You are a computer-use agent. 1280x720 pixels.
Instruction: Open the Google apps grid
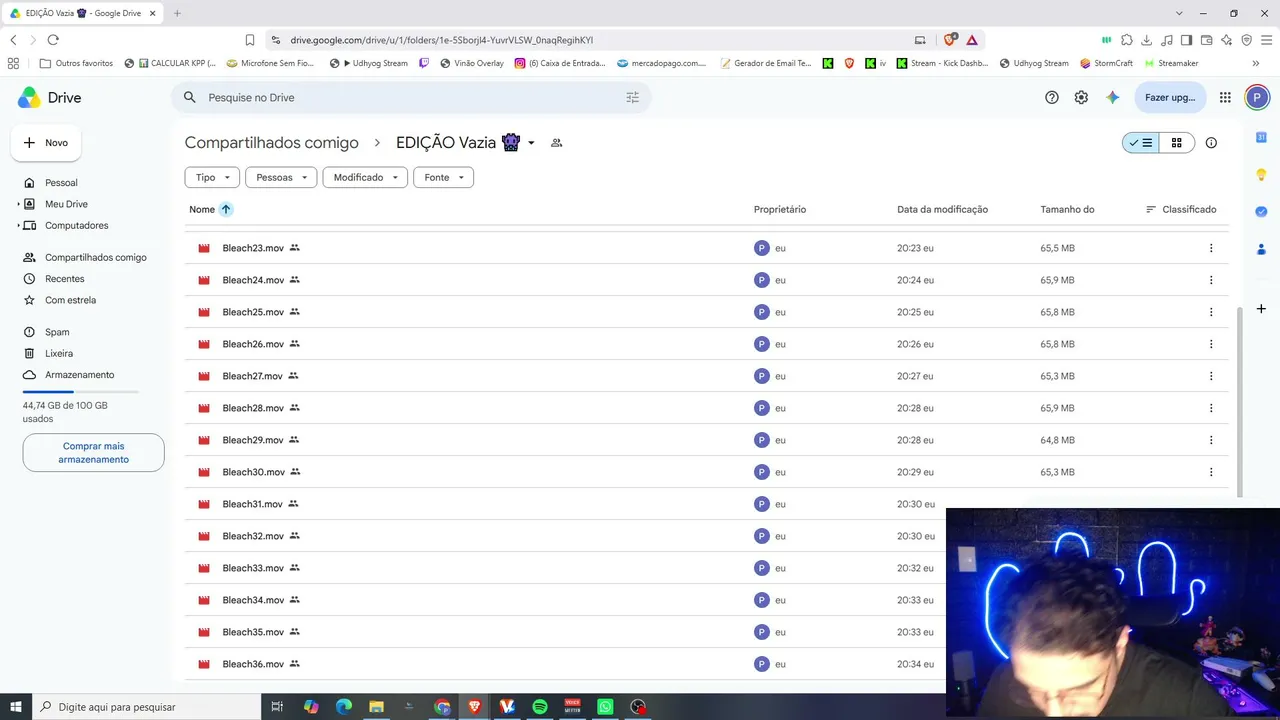click(x=1225, y=98)
